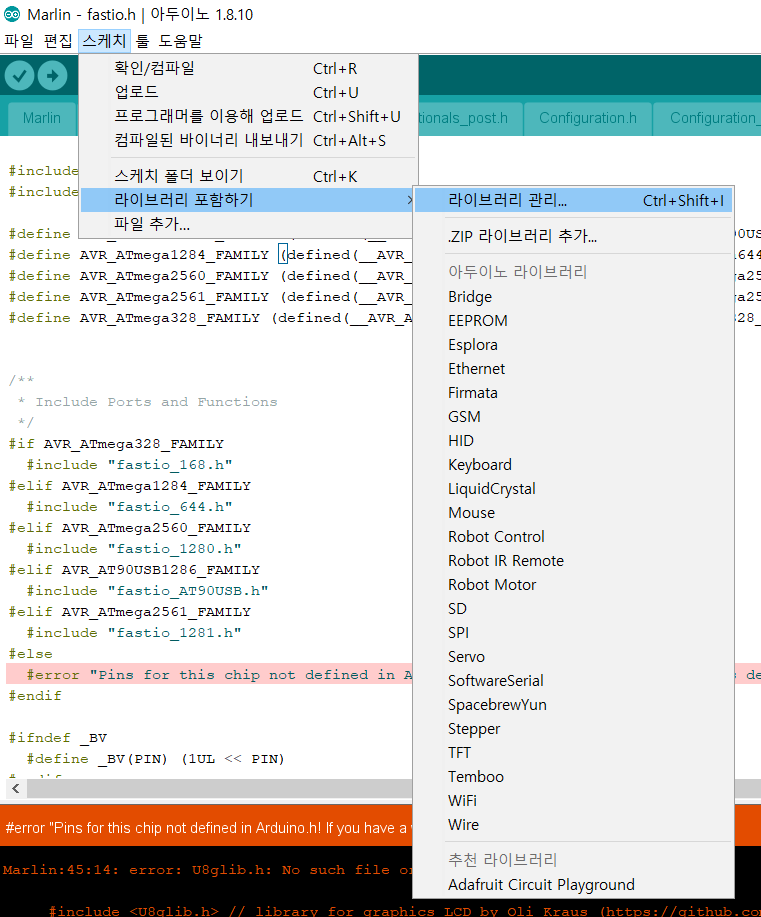Viewport: 761px width, 917px height.
Task: Include the Temboo library
Action: pos(573,776)
